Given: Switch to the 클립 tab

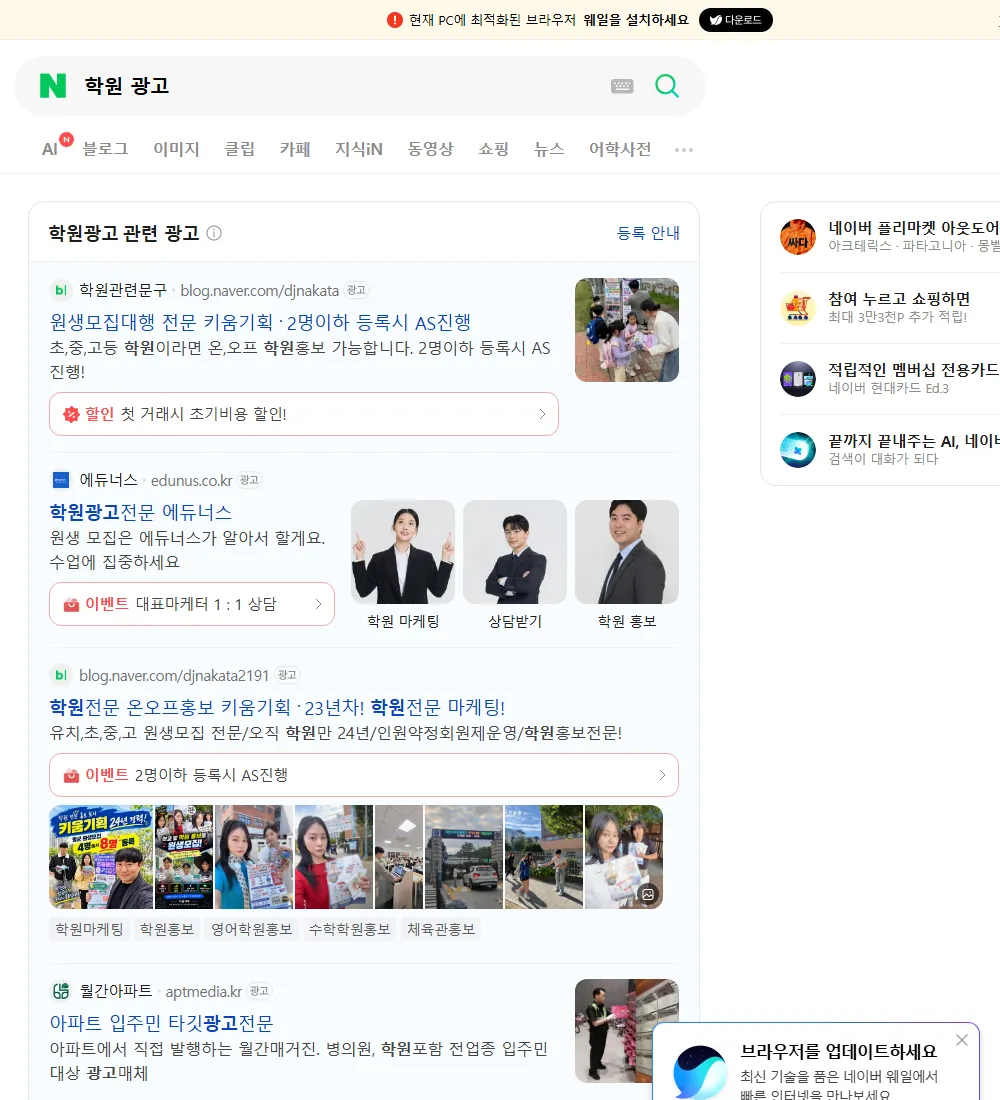Looking at the screenshot, I should (239, 149).
